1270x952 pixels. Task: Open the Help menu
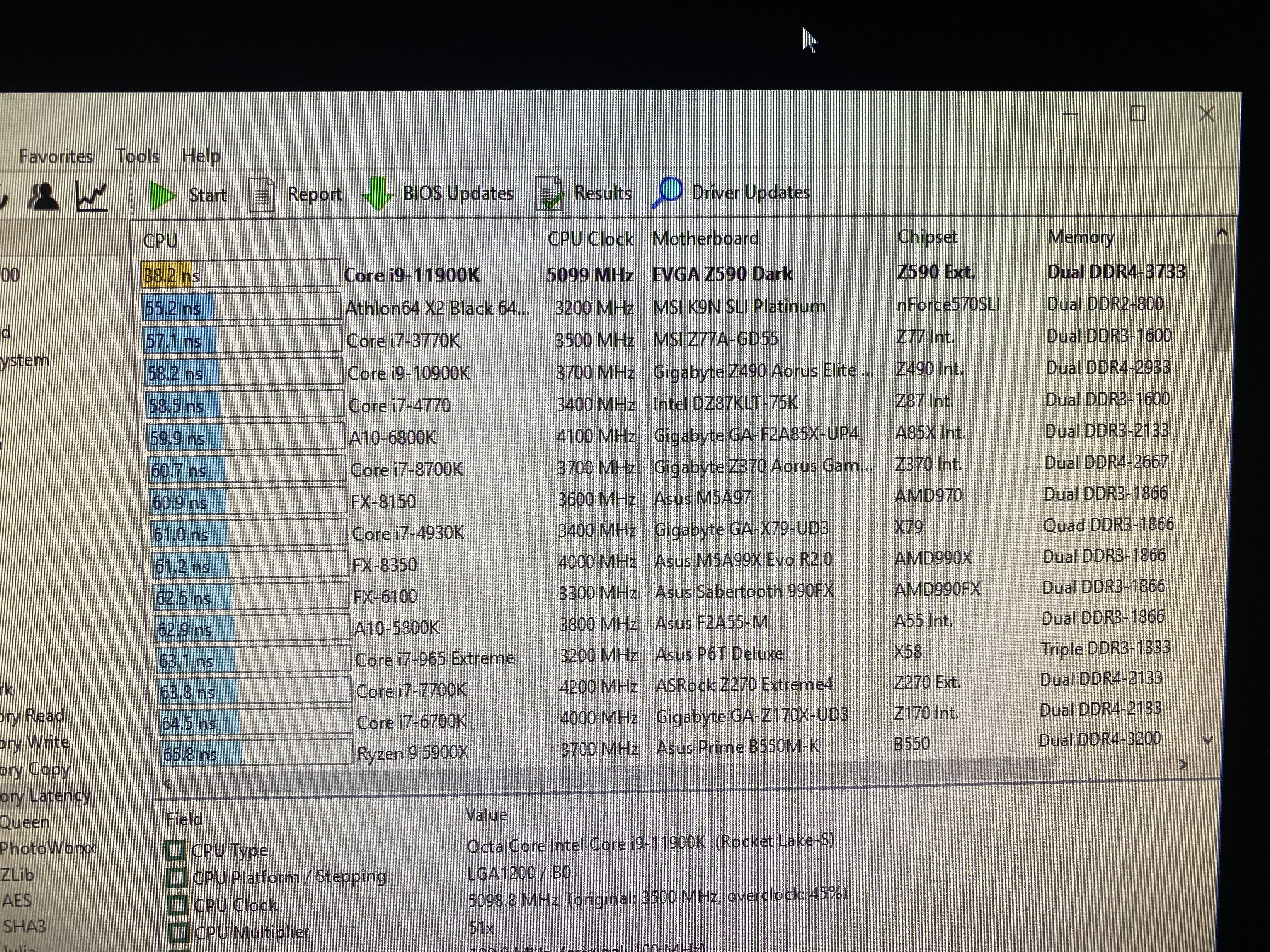201,156
